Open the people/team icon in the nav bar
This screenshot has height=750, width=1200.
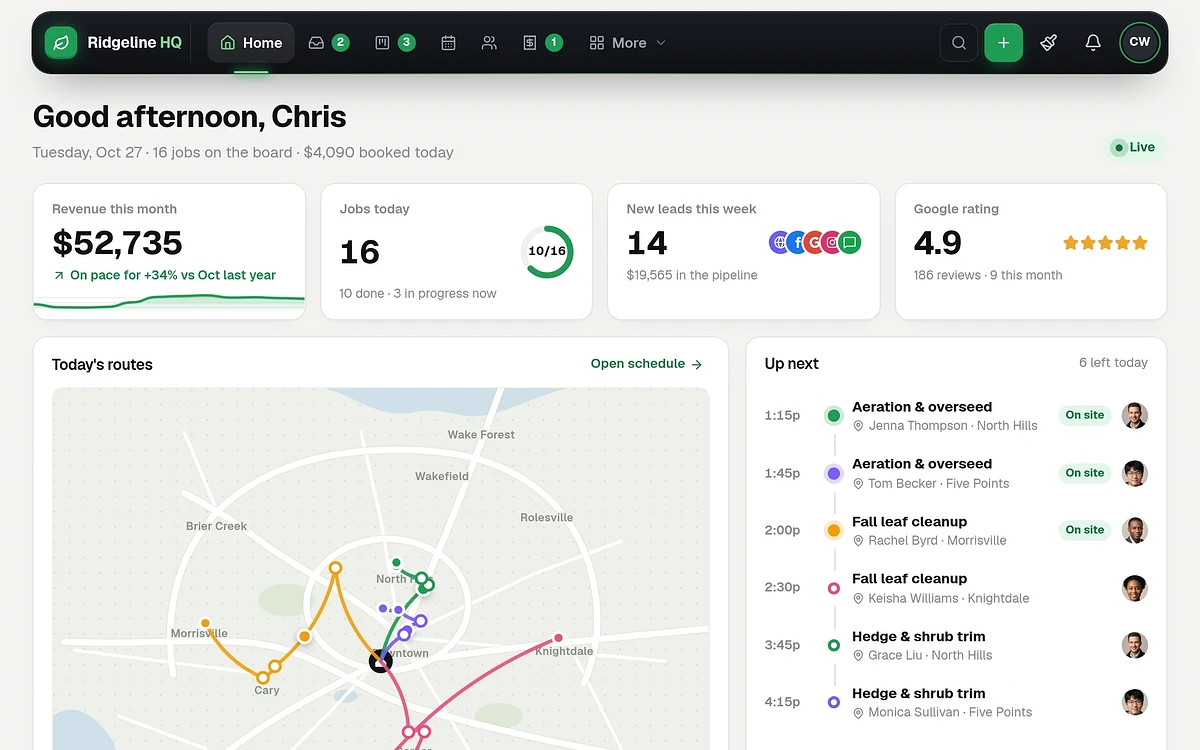coord(489,43)
